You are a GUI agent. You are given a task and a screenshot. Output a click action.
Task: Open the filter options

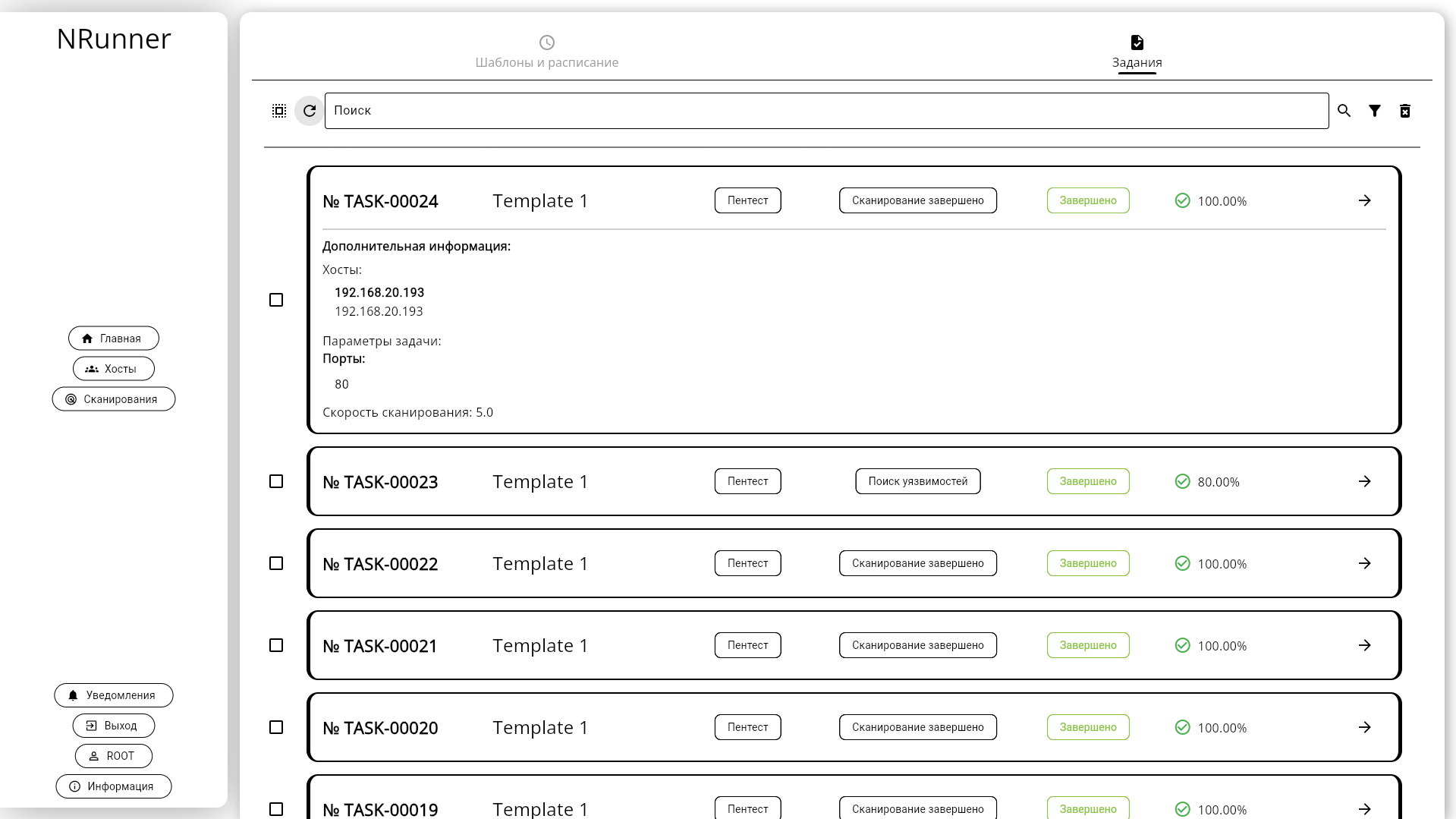pyautogui.click(x=1375, y=111)
